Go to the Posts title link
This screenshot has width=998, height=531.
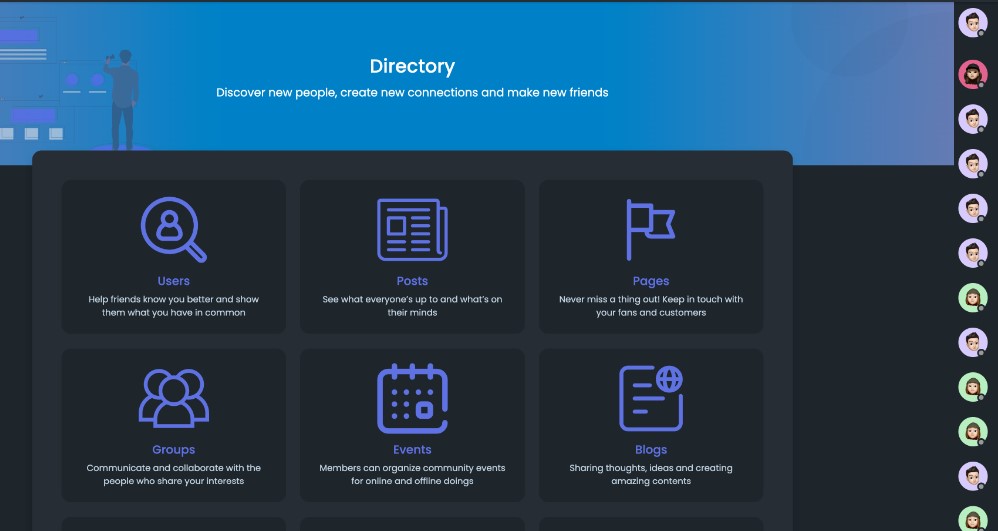(x=412, y=281)
